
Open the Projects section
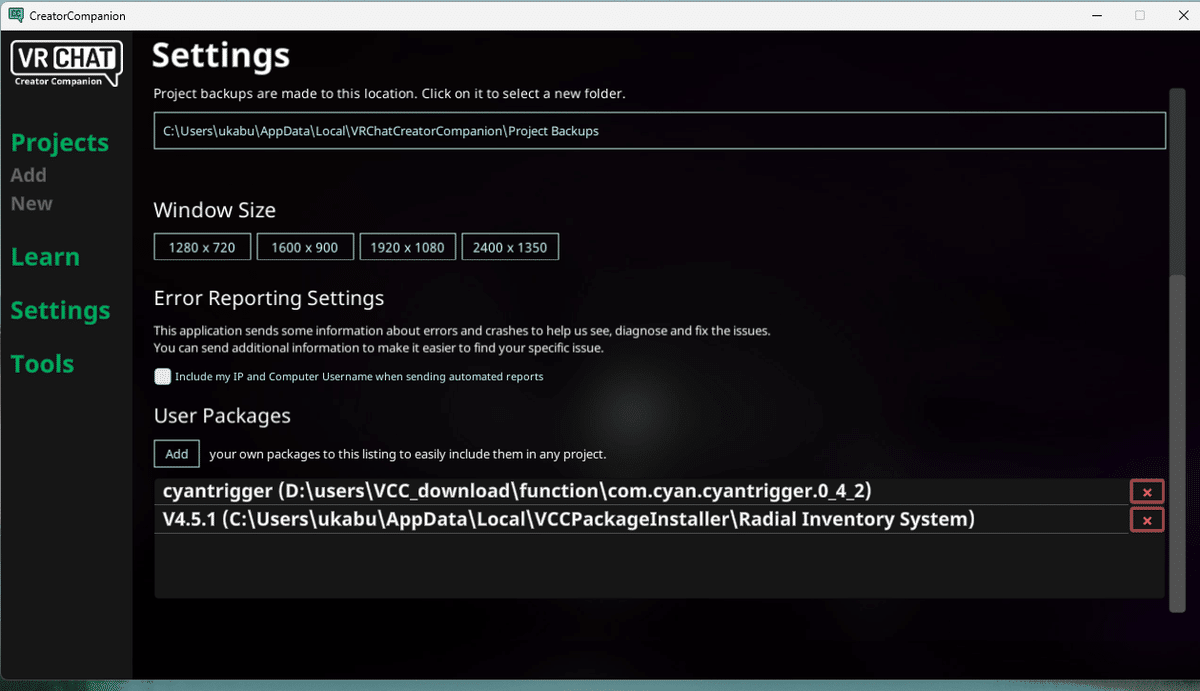click(59, 143)
